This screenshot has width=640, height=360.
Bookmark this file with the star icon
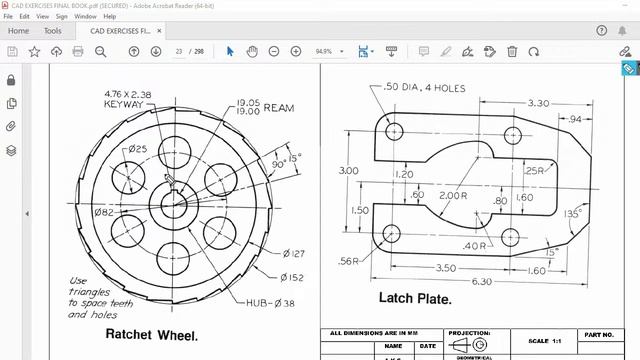[x=34, y=51]
